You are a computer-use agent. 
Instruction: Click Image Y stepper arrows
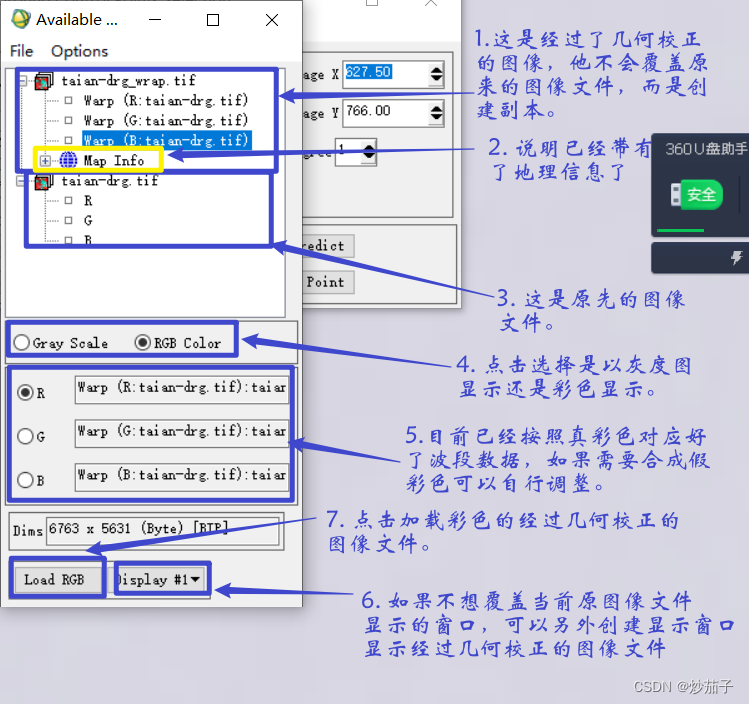(x=437, y=113)
